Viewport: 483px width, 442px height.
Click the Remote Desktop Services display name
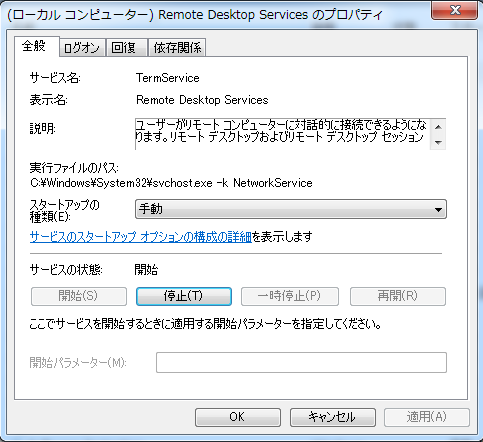(202, 100)
